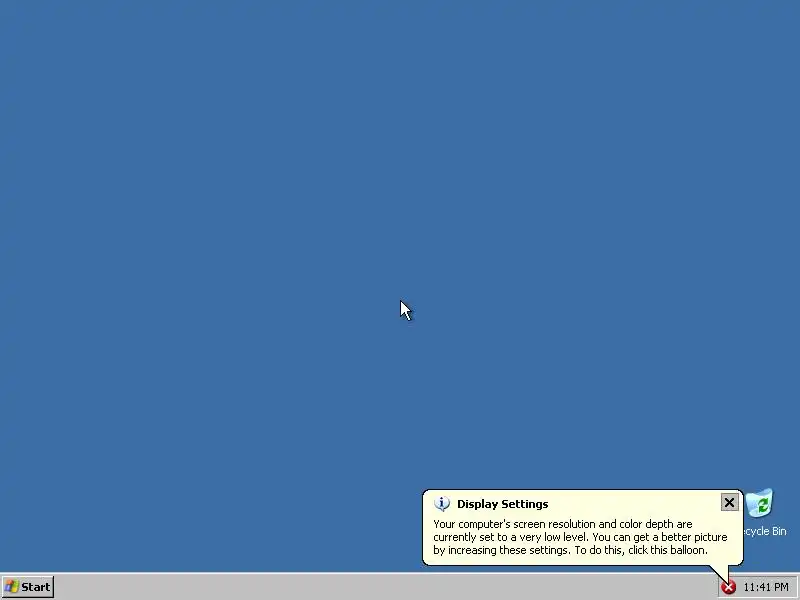Click the Display Settings balloon title

point(503,504)
